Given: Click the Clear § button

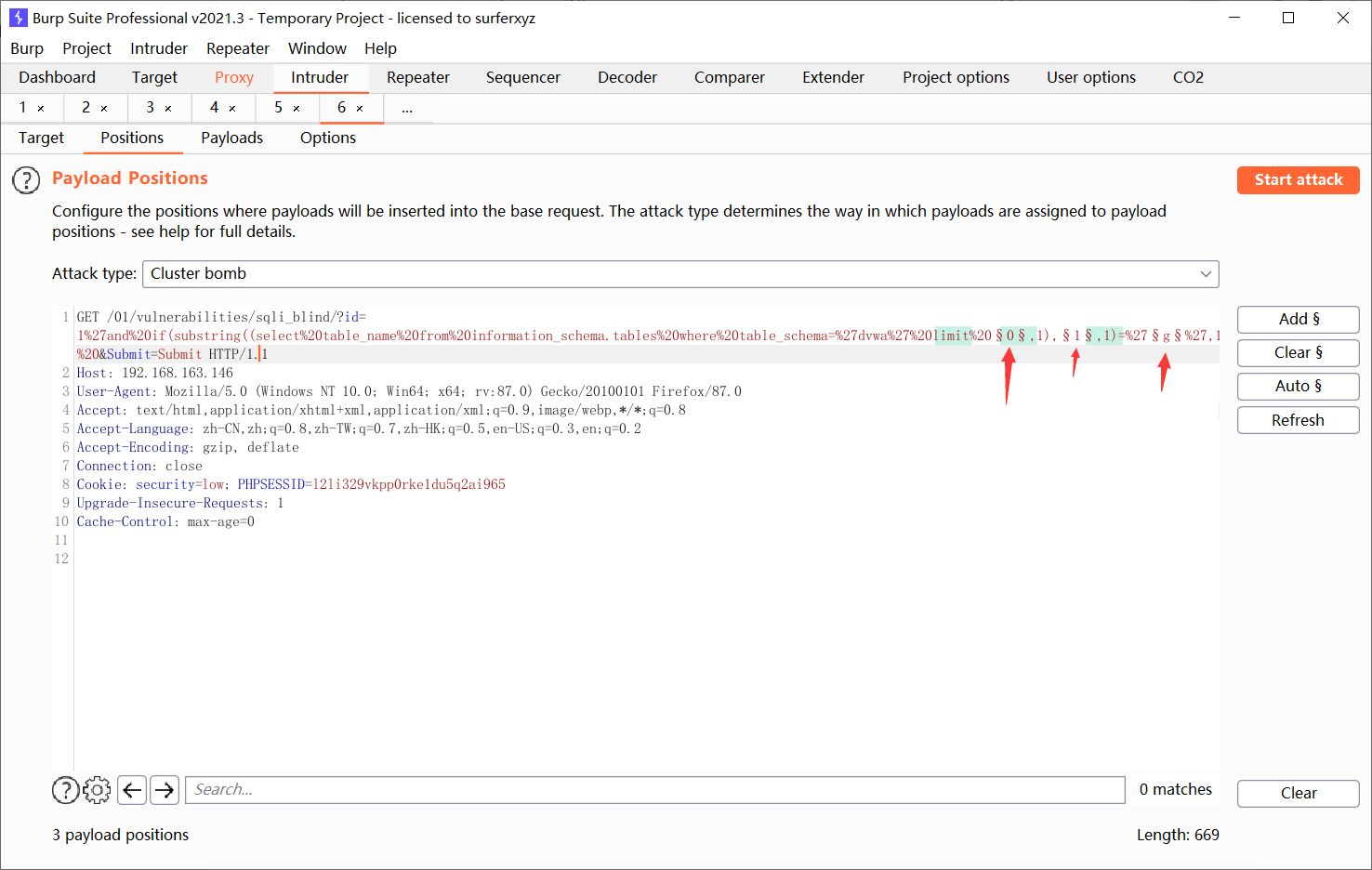Looking at the screenshot, I should [x=1299, y=353].
